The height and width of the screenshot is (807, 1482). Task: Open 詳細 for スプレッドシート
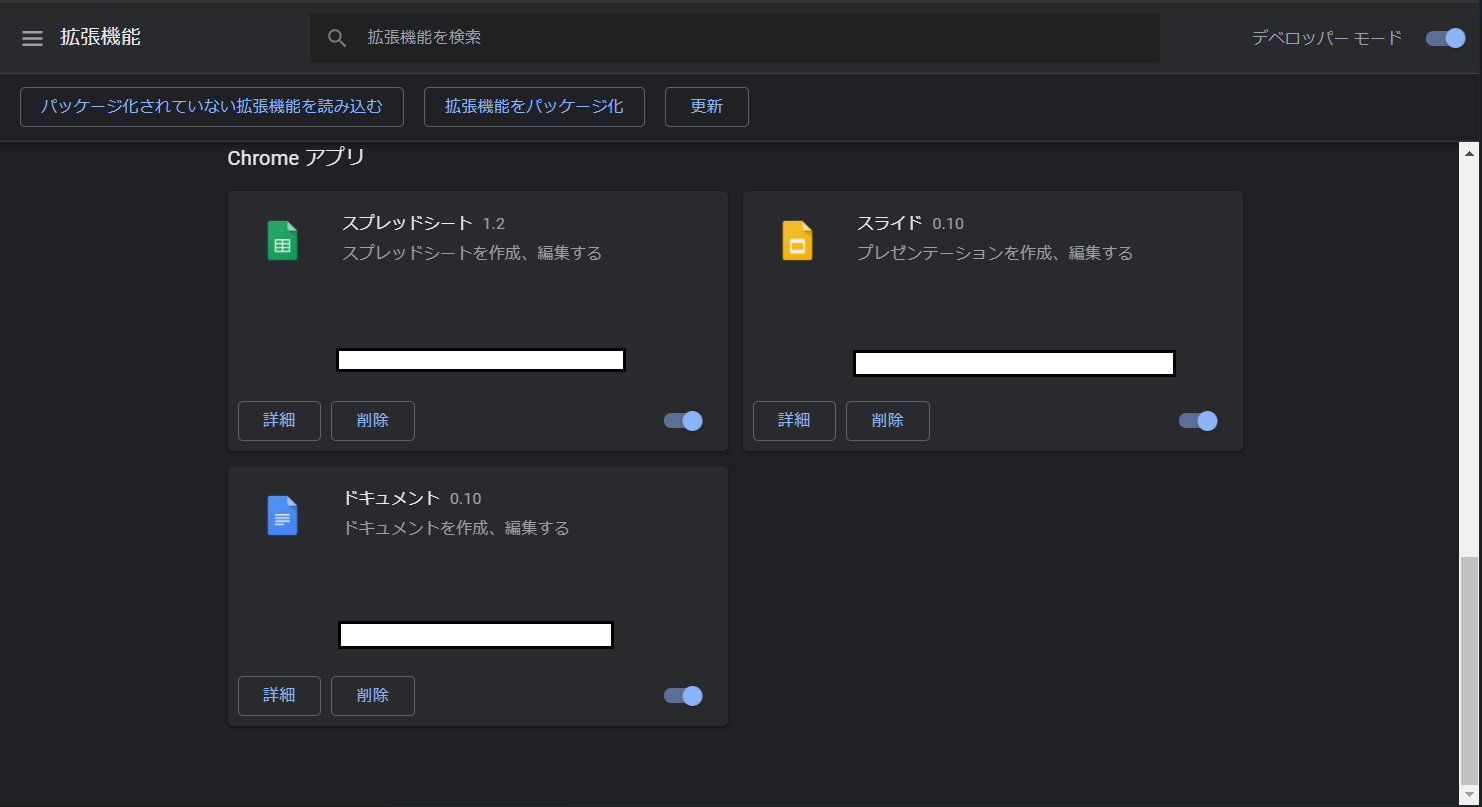point(279,421)
